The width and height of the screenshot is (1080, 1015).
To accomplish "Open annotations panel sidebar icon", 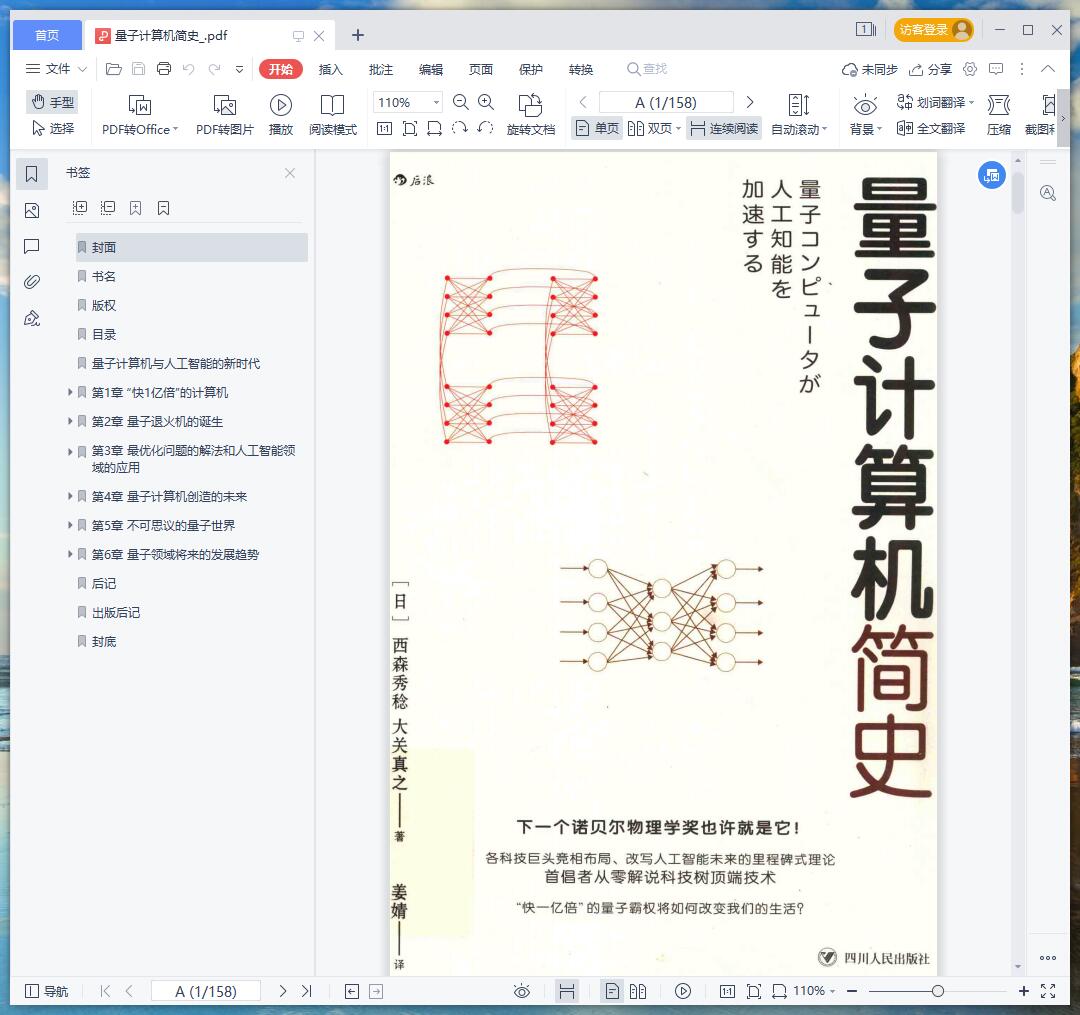I will tap(32, 247).
